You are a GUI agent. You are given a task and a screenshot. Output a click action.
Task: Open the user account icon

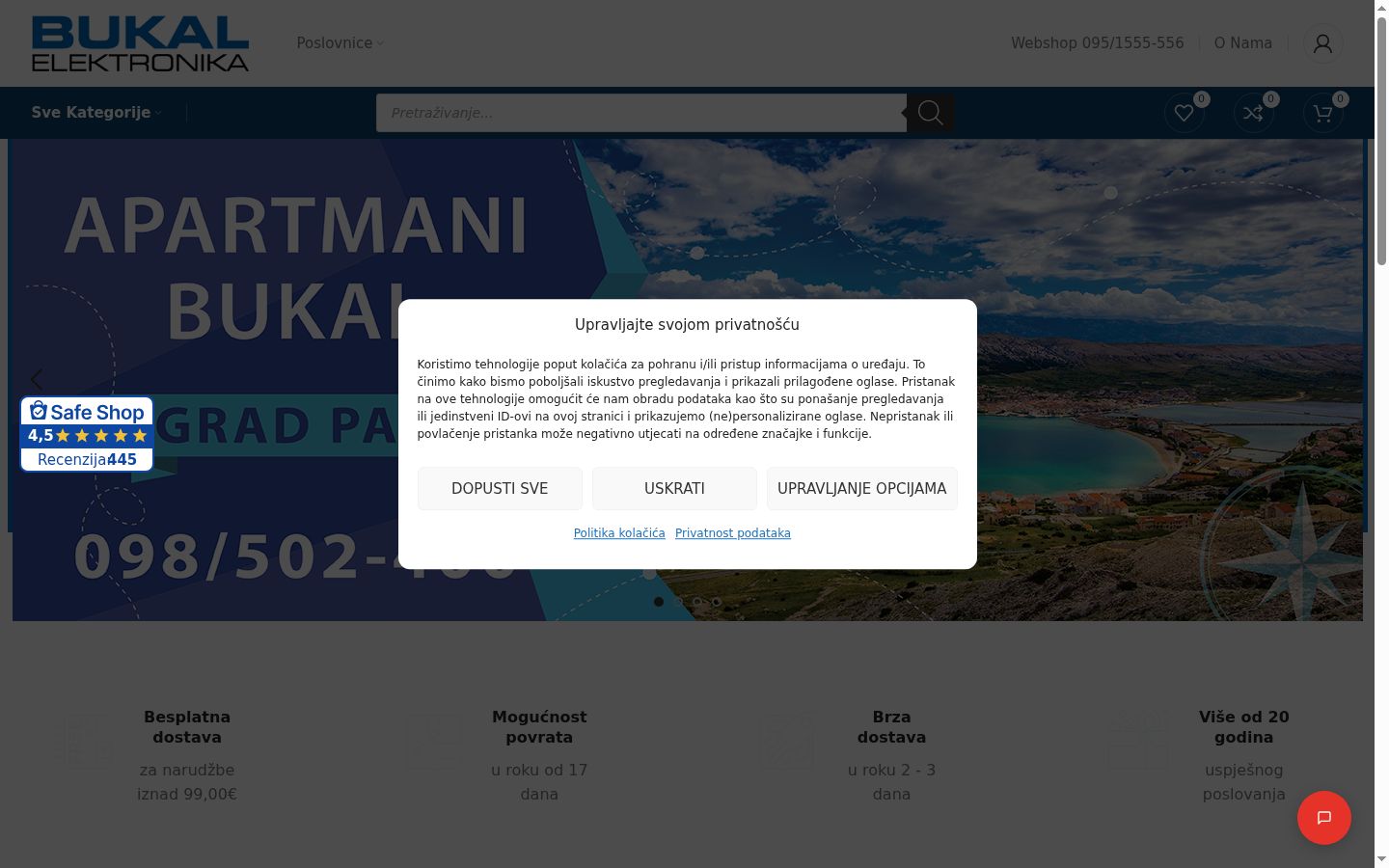click(1322, 43)
